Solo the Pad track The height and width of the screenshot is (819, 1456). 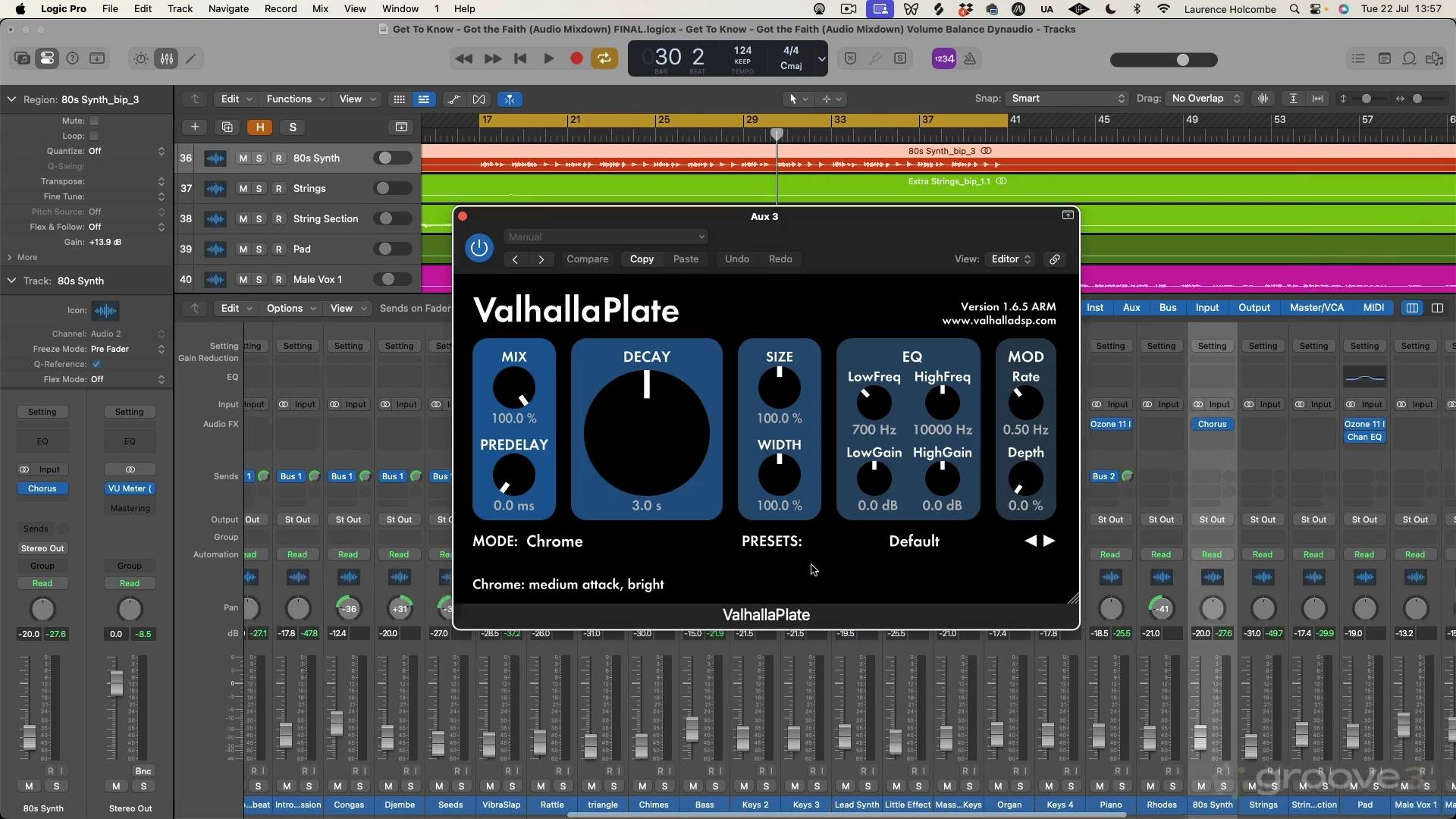point(258,249)
